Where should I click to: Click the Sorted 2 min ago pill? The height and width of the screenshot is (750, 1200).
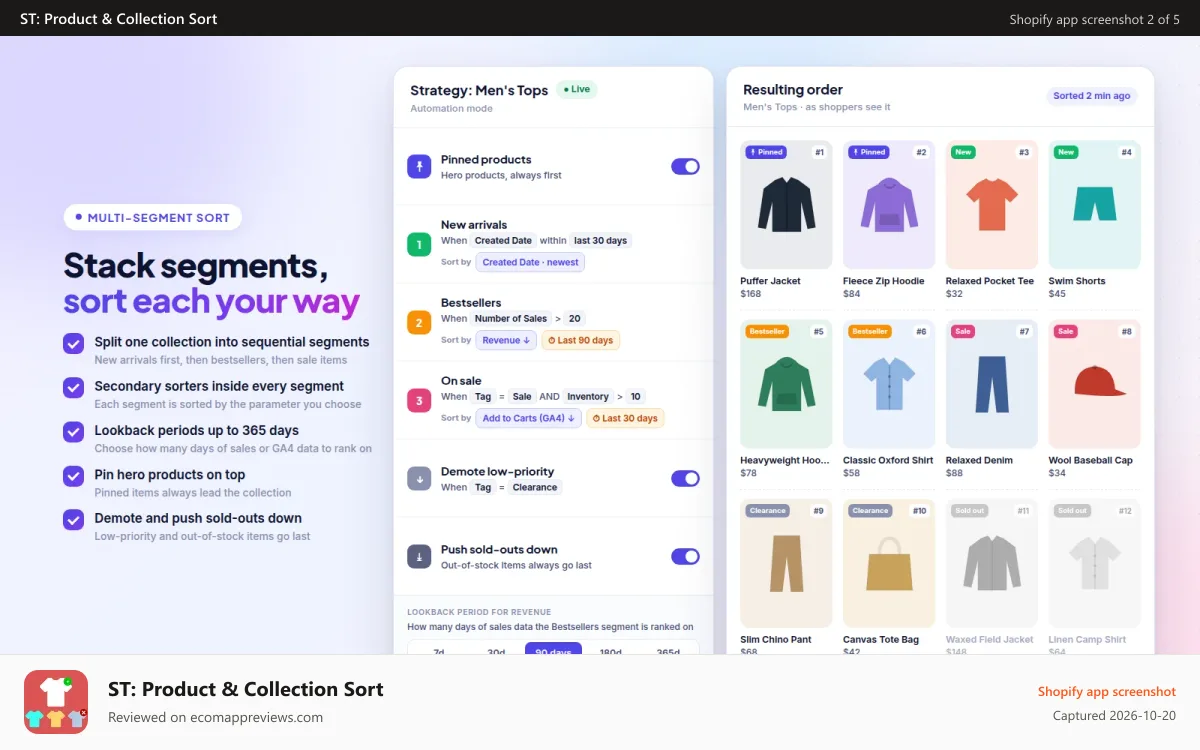pyautogui.click(x=1092, y=96)
